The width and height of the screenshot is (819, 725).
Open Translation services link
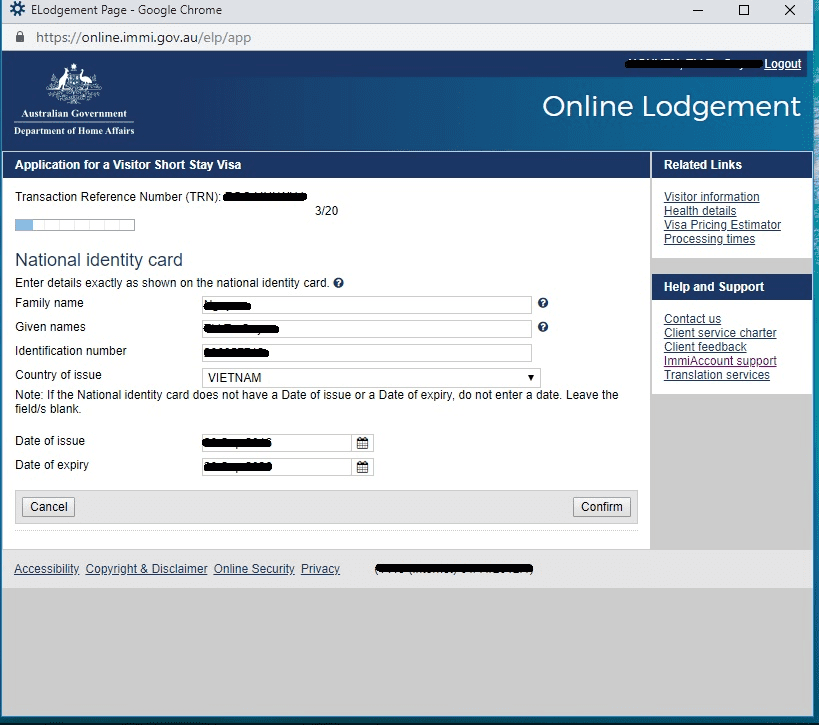(716, 375)
